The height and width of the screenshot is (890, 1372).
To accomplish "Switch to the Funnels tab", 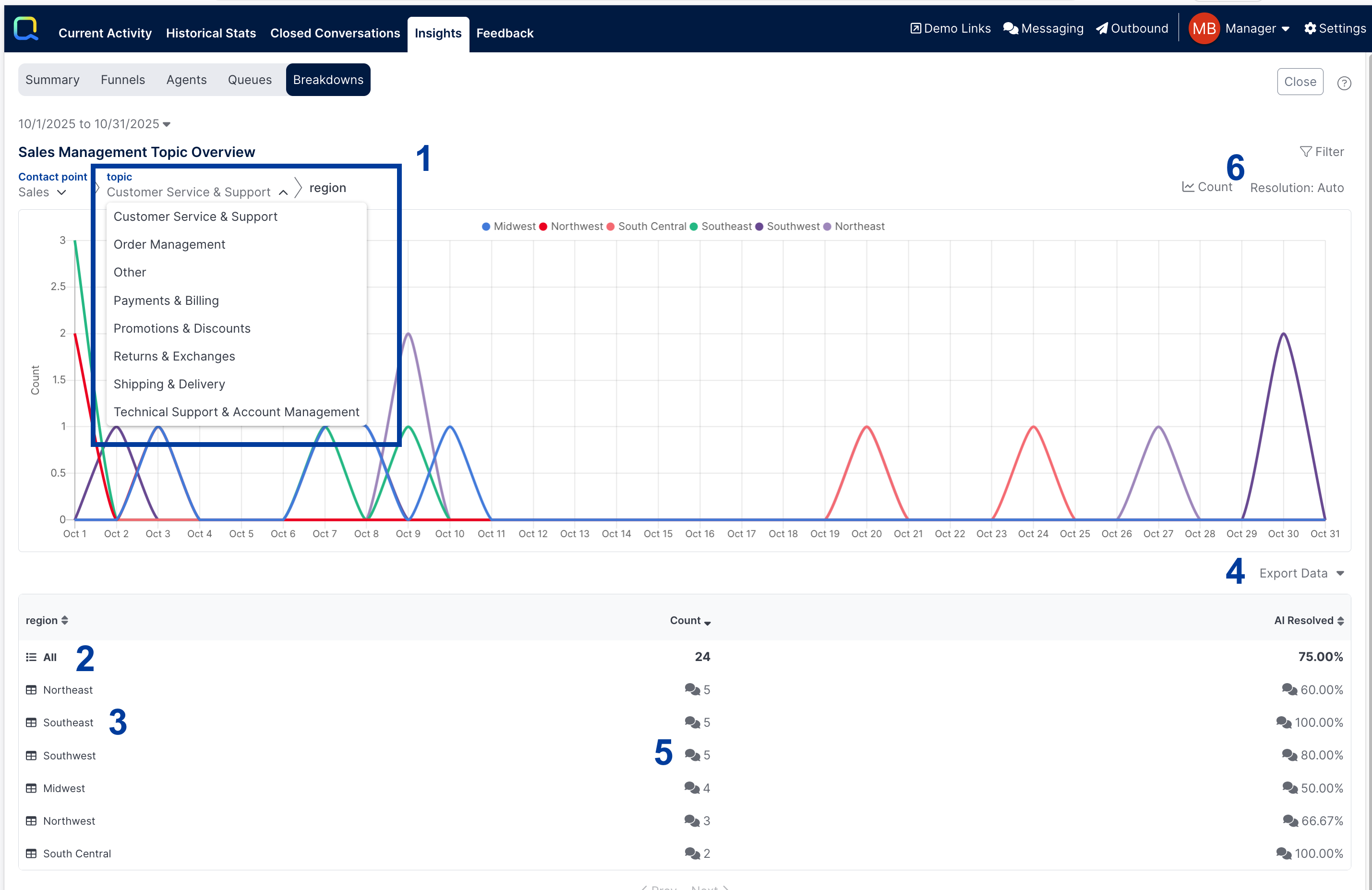I will (x=123, y=80).
